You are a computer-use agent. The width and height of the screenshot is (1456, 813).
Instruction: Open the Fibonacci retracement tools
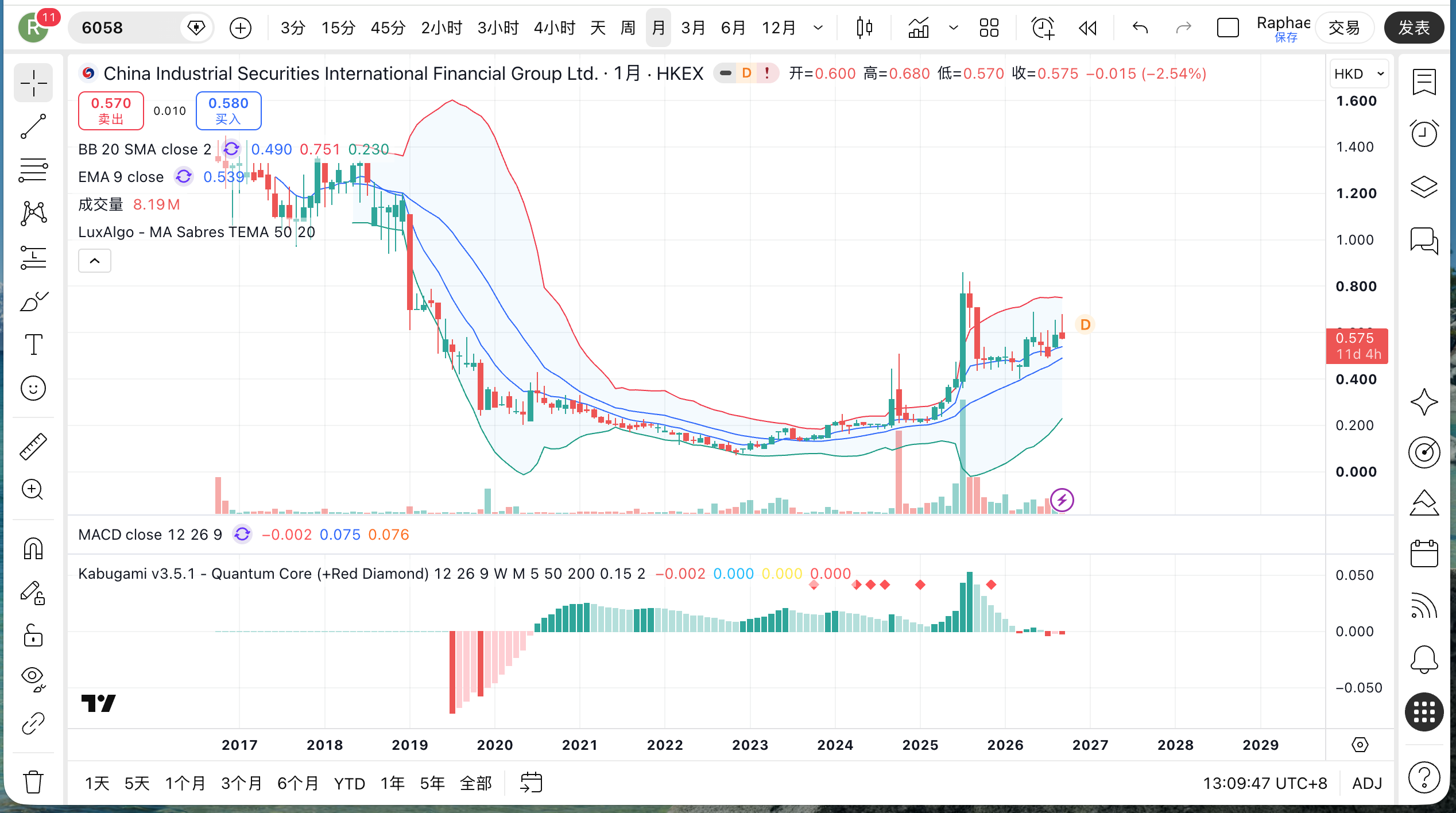tap(33, 171)
